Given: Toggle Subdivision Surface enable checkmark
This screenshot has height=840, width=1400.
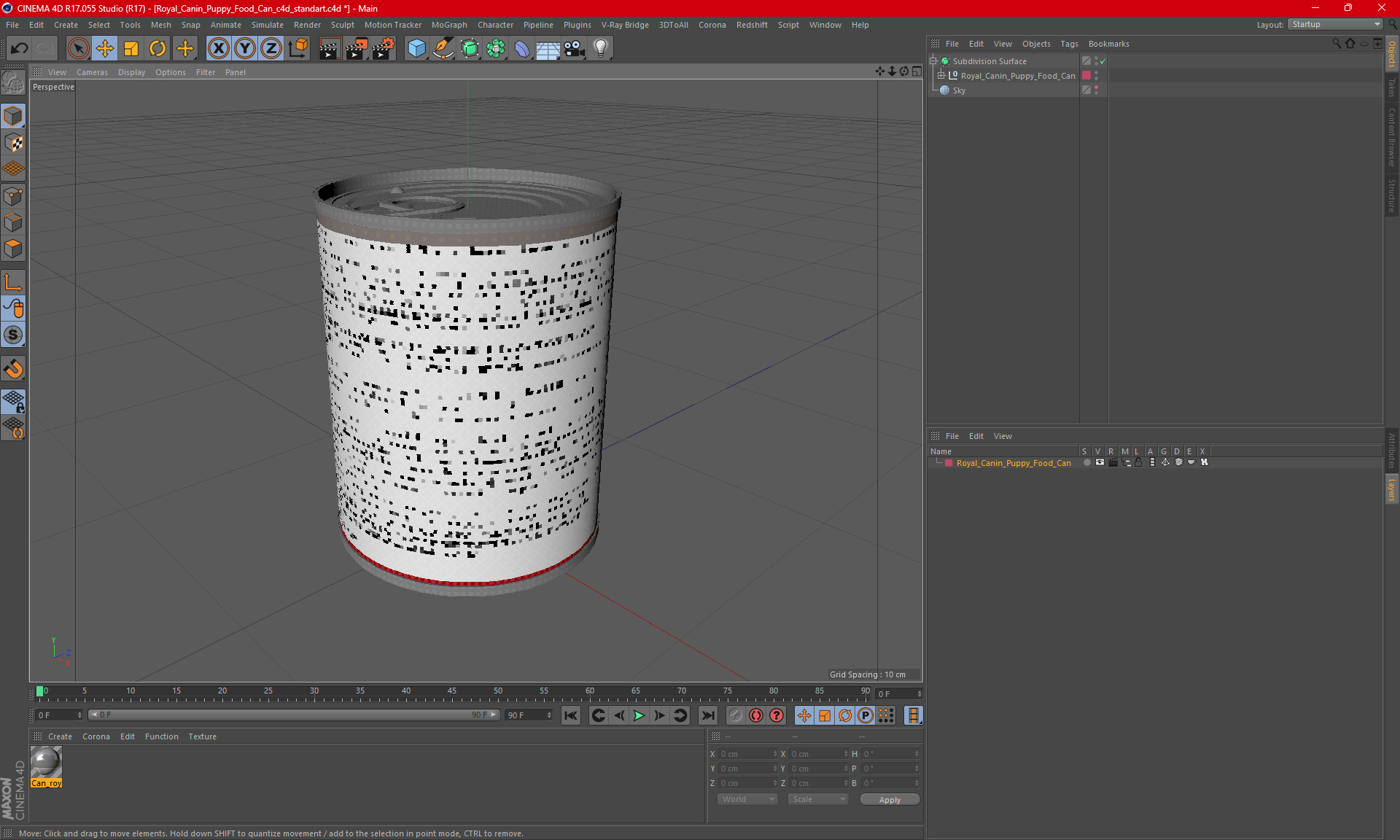Looking at the screenshot, I should pos(1103,61).
